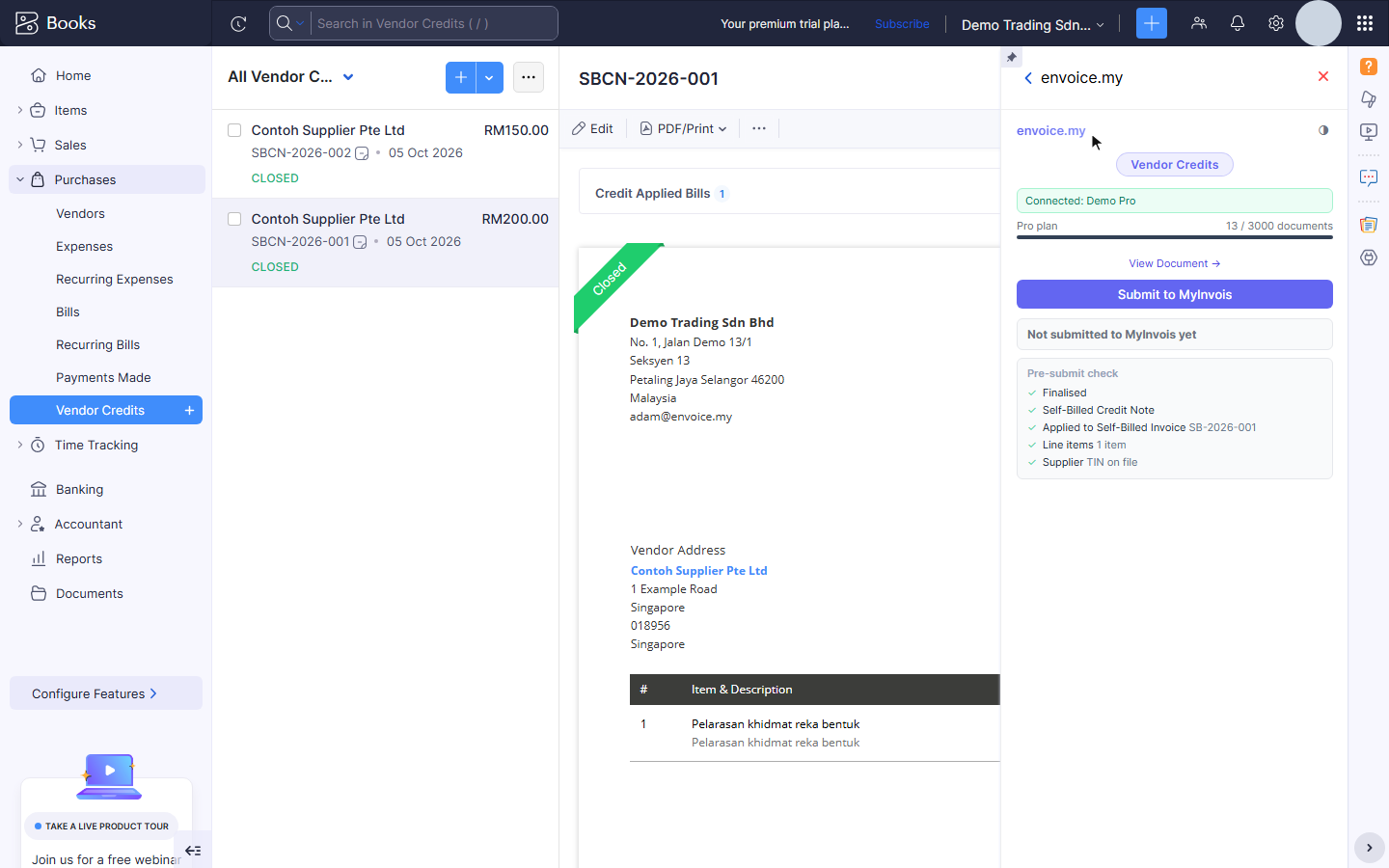Open the notifications bell
The image size is (1389, 868).
pyautogui.click(x=1238, y=23)
